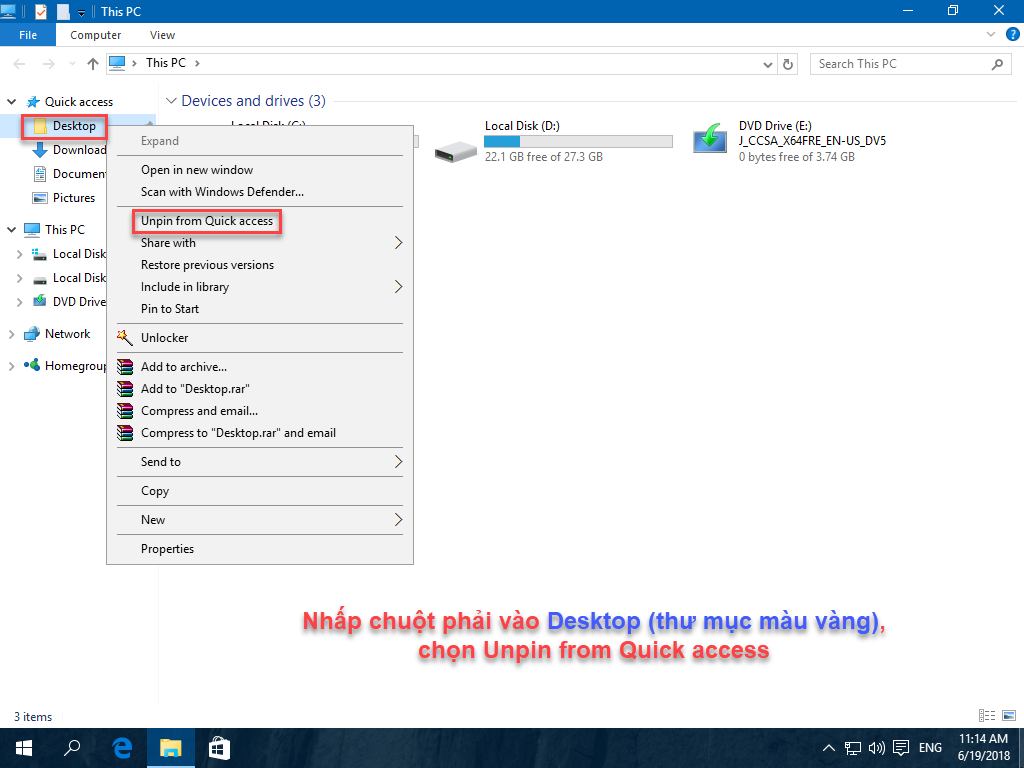Screen dimensions: 1024x768
Task: Refresh the This PC view
Action: (x=789, y=63)
